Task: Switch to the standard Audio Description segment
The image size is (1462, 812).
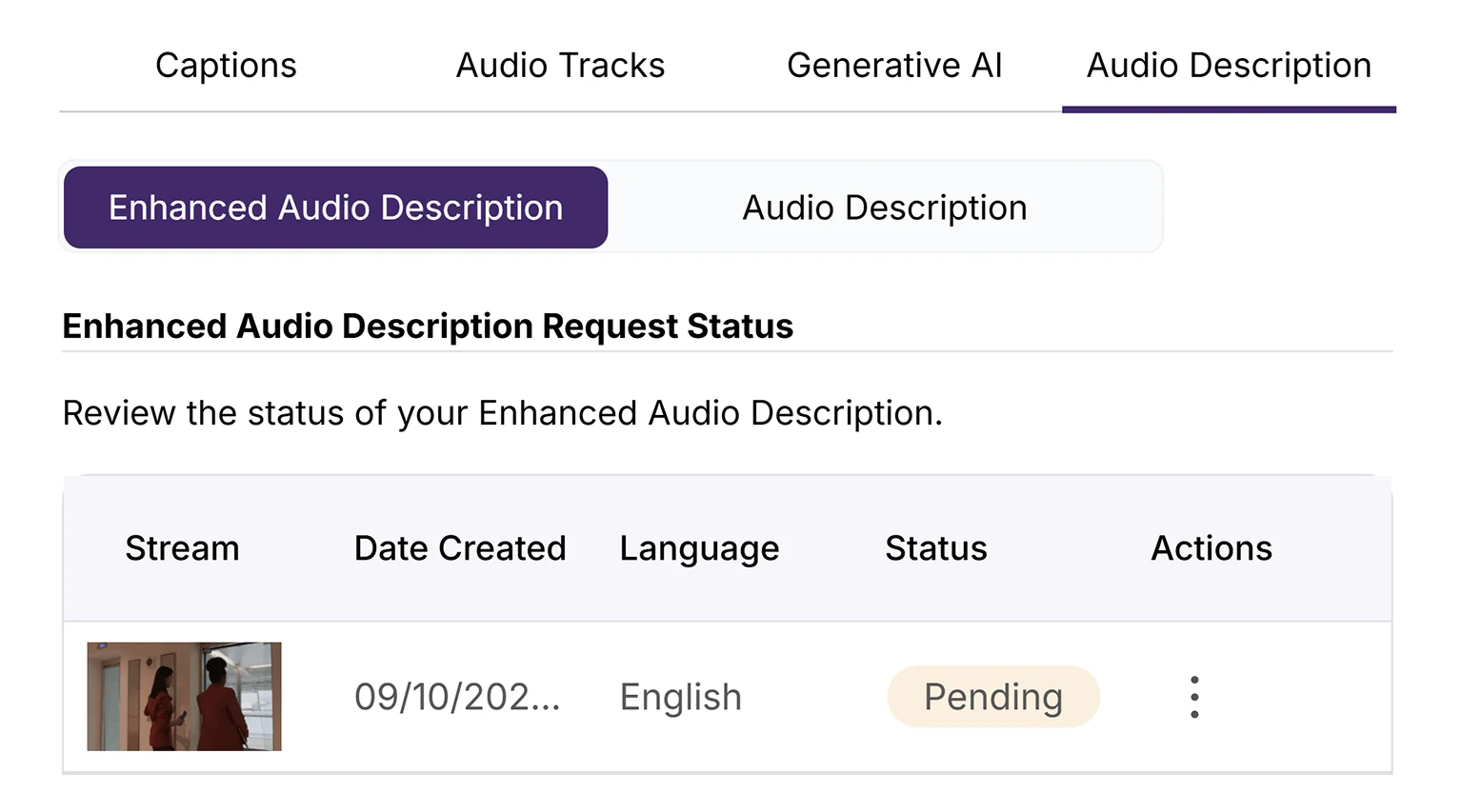Action: [x=884, y=208]
